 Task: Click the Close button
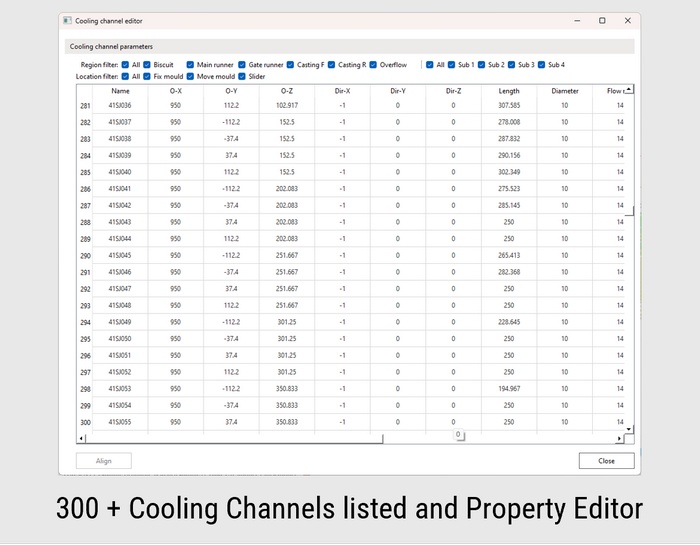(x=606, y=461)
